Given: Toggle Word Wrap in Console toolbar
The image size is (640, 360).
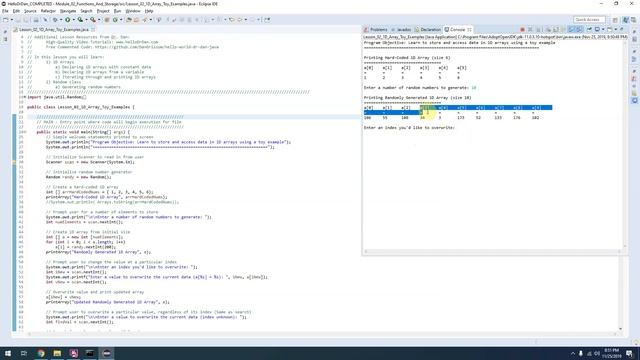Looking at the screenshot, I should point(563,30).
